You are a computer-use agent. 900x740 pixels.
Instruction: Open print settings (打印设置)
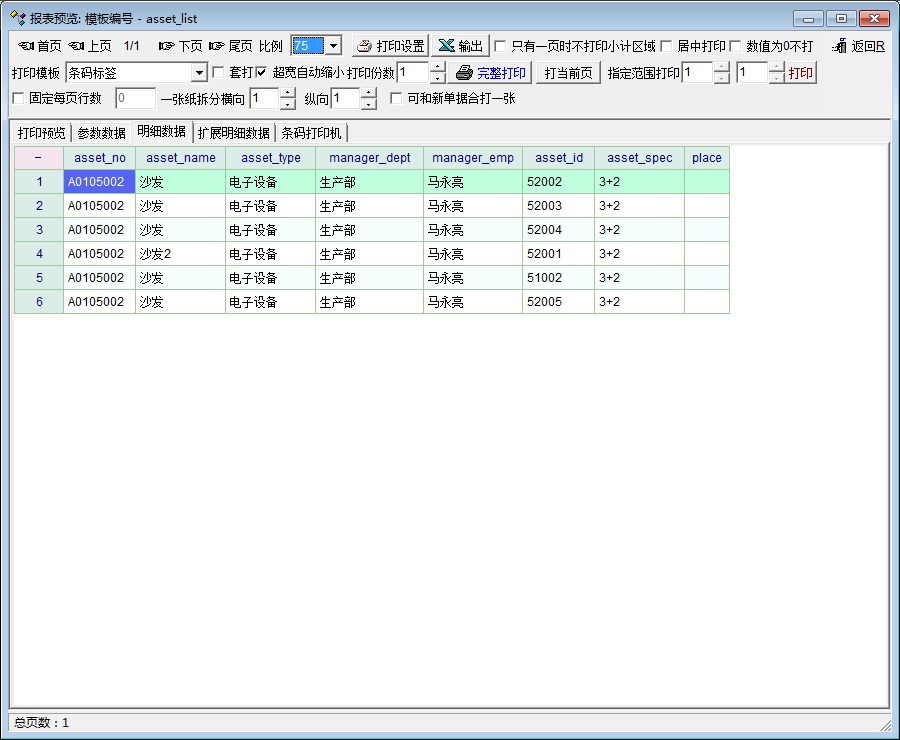[391, 46]
